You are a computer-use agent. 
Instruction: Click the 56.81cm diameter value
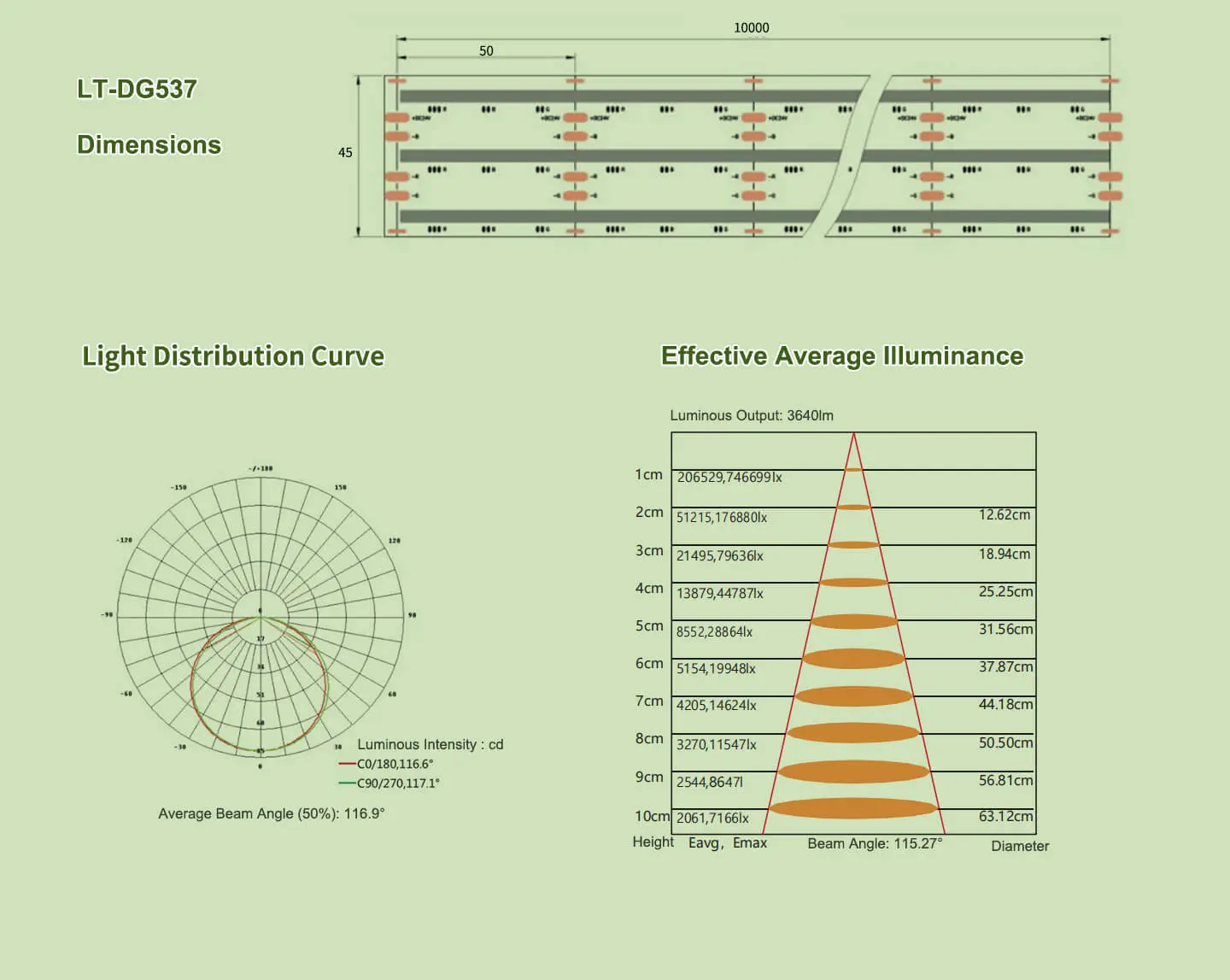(1006, 780)
